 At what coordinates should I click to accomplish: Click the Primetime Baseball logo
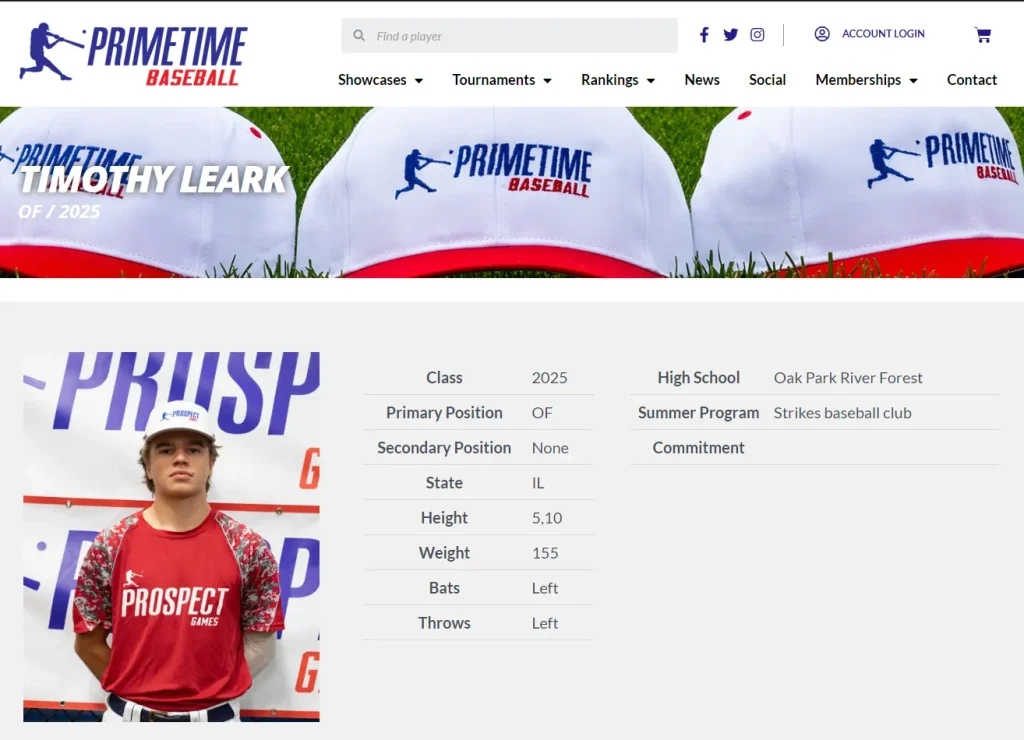point(133,54)
